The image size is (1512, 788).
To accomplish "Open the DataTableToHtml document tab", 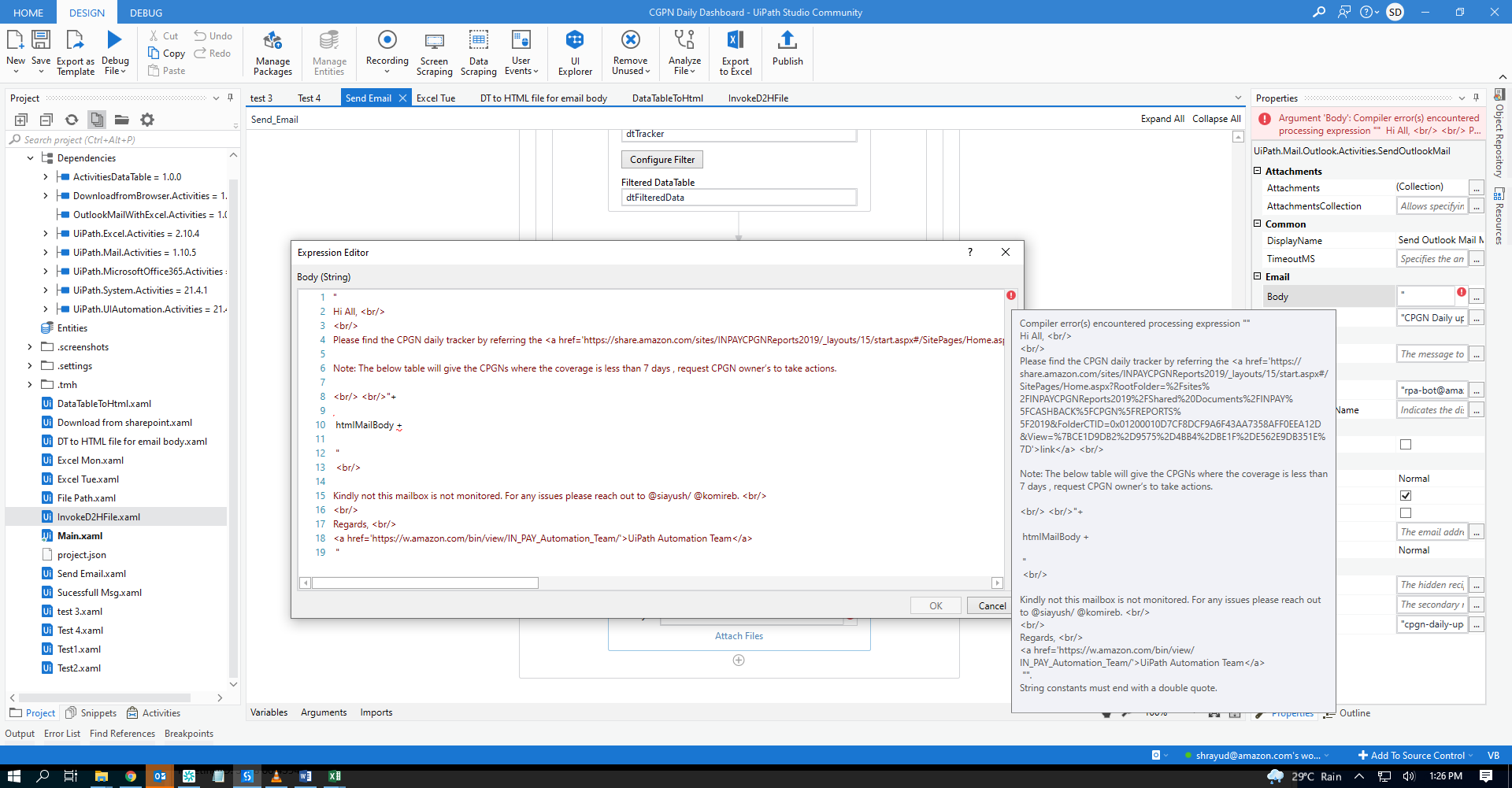I will pos(668,98).
